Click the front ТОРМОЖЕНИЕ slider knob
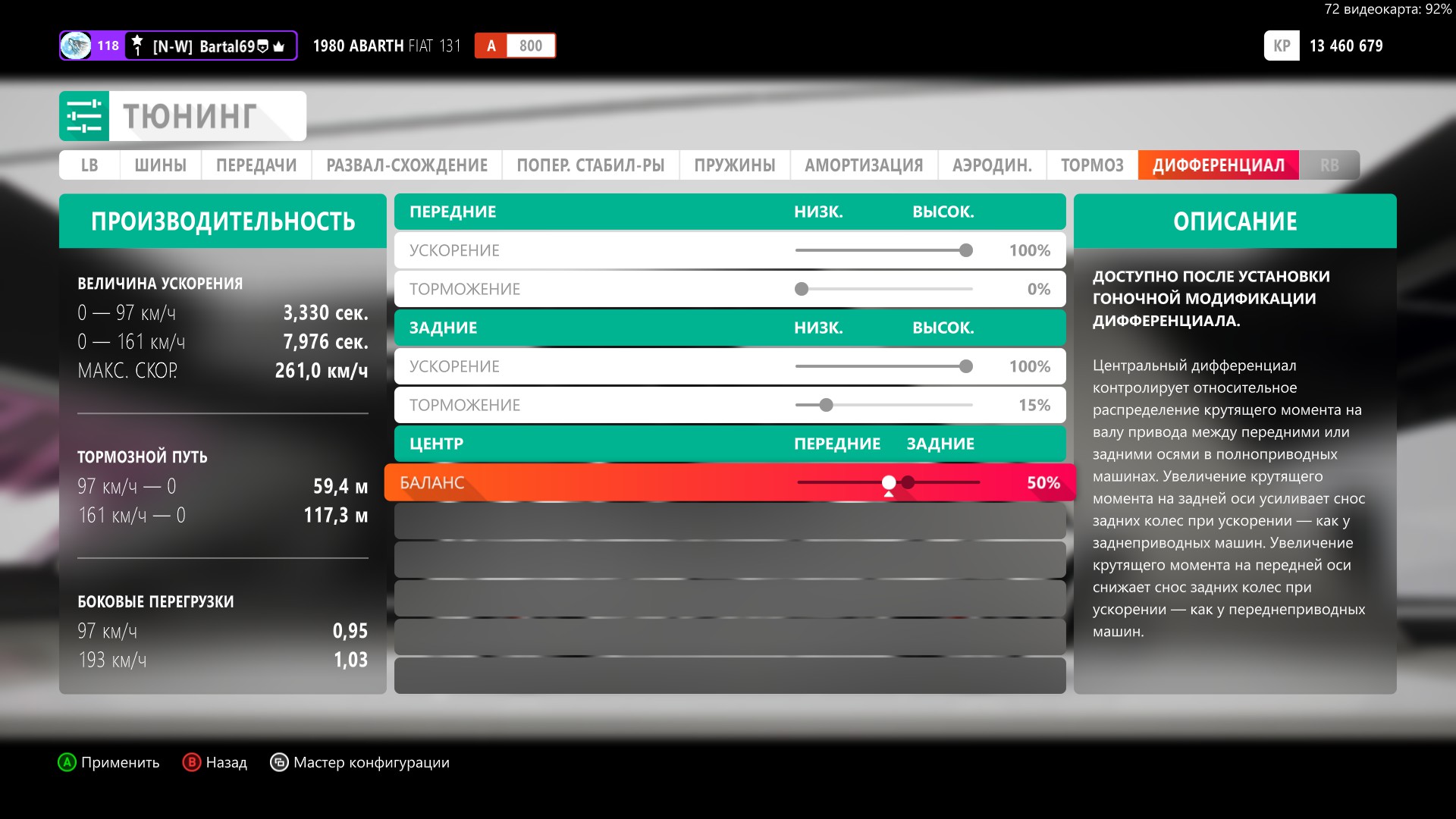 tap(802, 289)
